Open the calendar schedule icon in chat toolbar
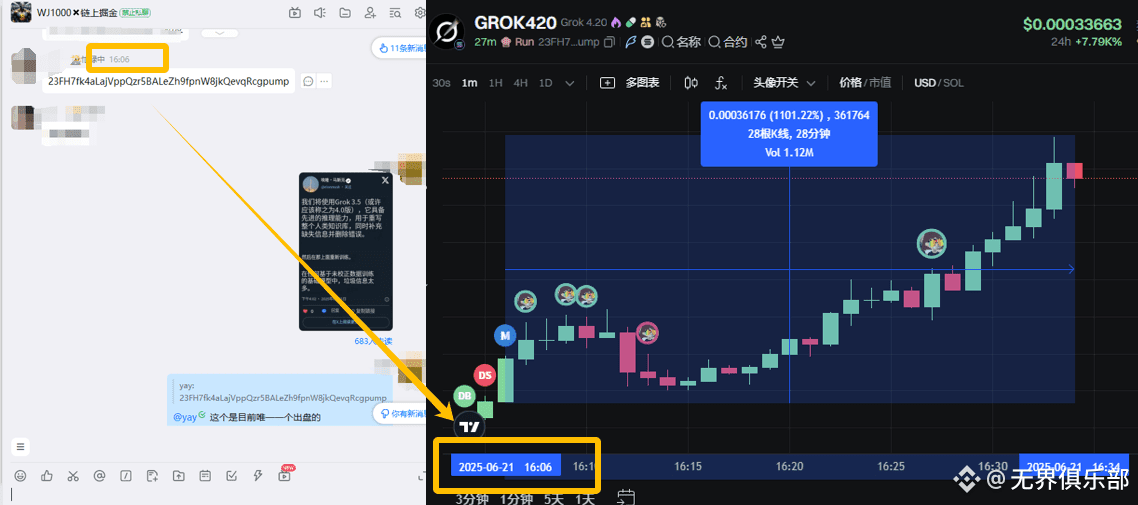 [x=205, y=476]
